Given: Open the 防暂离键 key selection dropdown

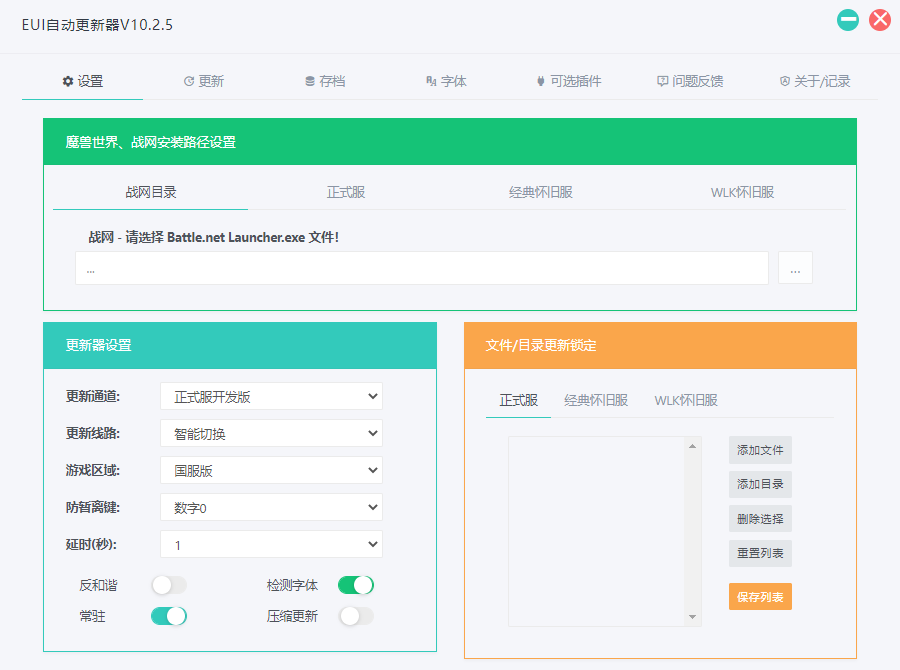Looking at the screenshot, I should click(271, 507).
